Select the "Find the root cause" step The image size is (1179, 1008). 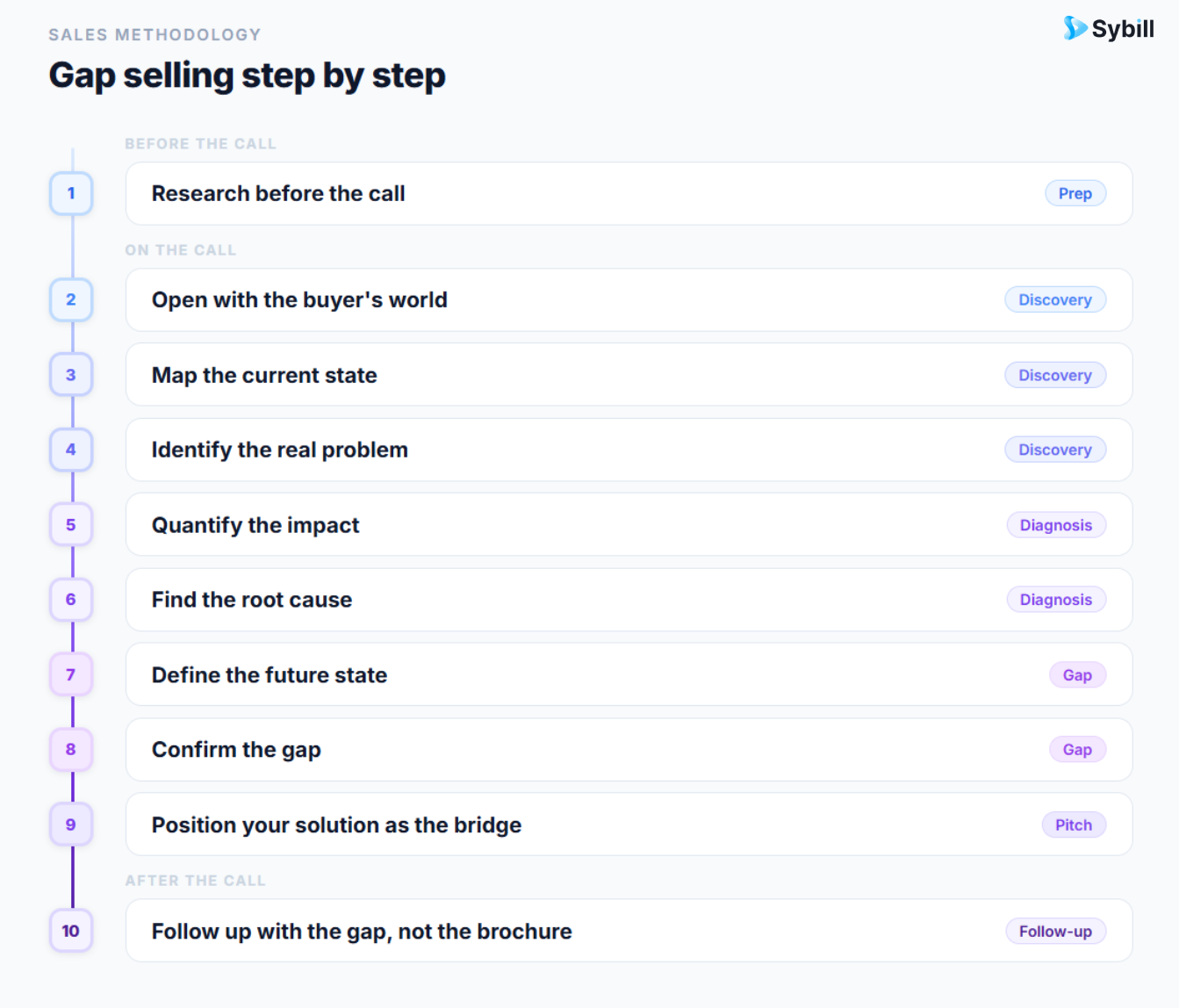click(x=629, y=600)
